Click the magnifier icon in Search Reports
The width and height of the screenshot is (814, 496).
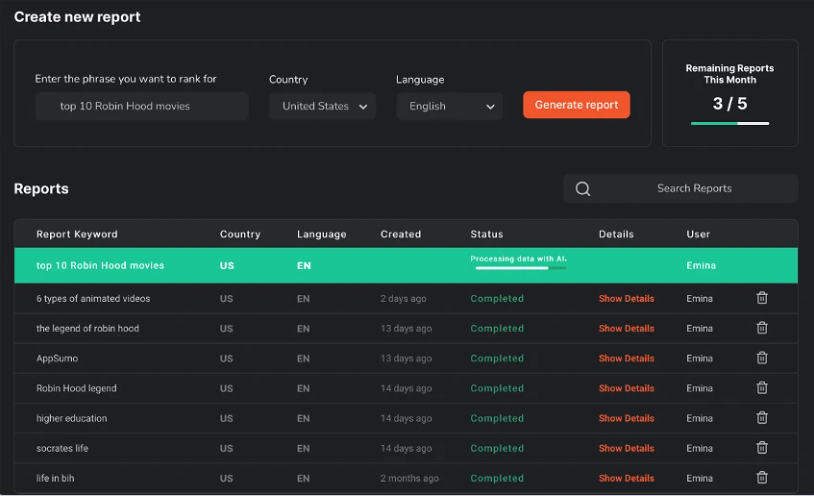point(583,189)
